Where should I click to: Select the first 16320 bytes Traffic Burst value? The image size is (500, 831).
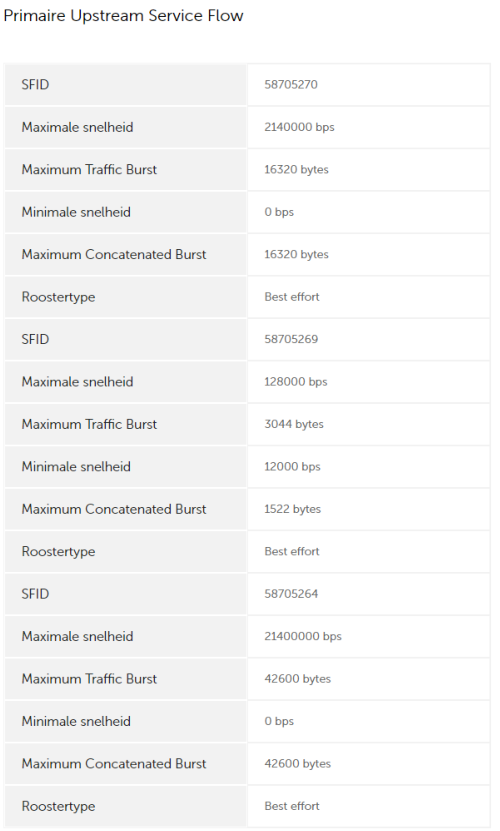pyautogui.click(x=296, y=170)
